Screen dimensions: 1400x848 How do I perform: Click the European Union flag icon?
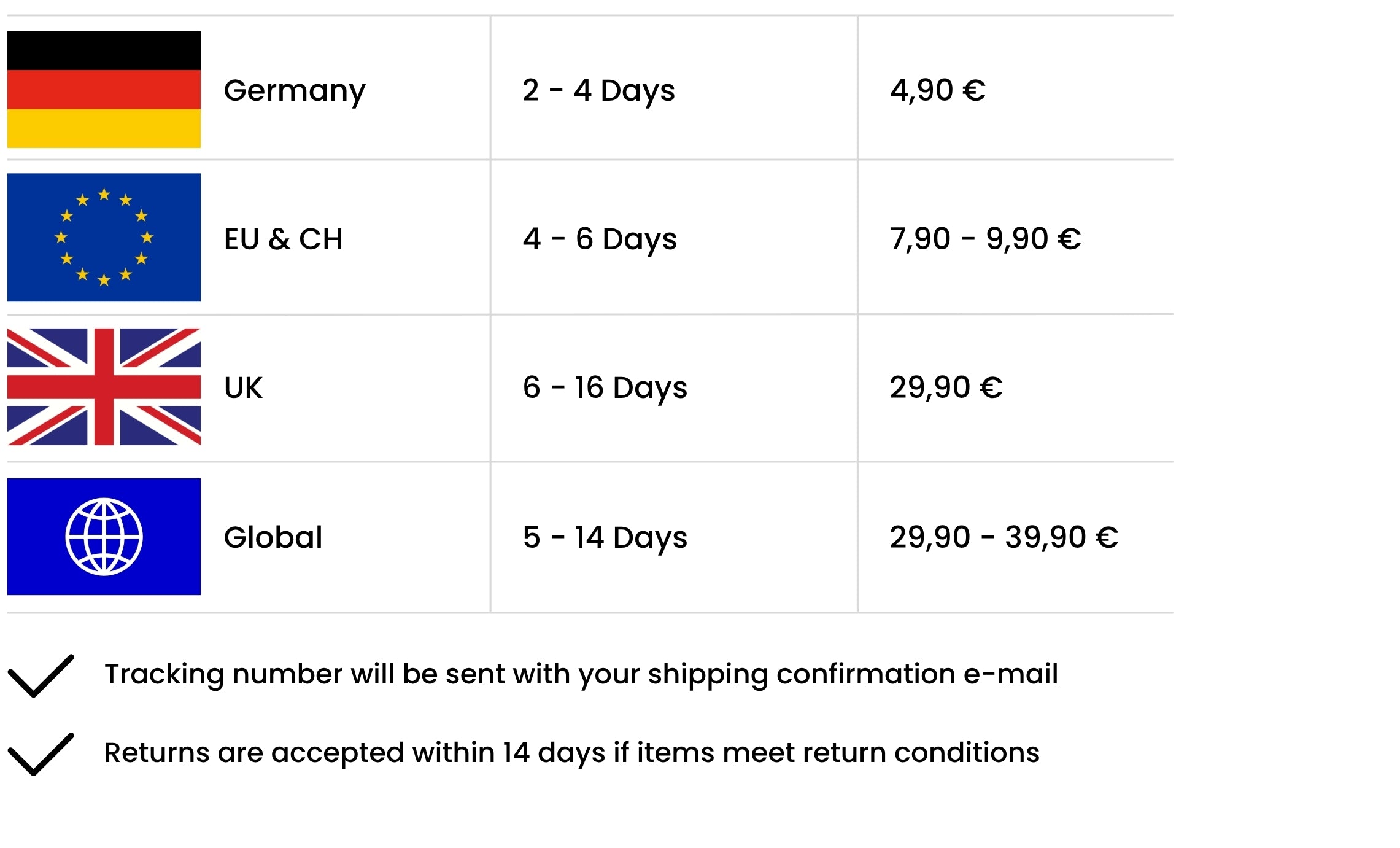coord(104,237)
